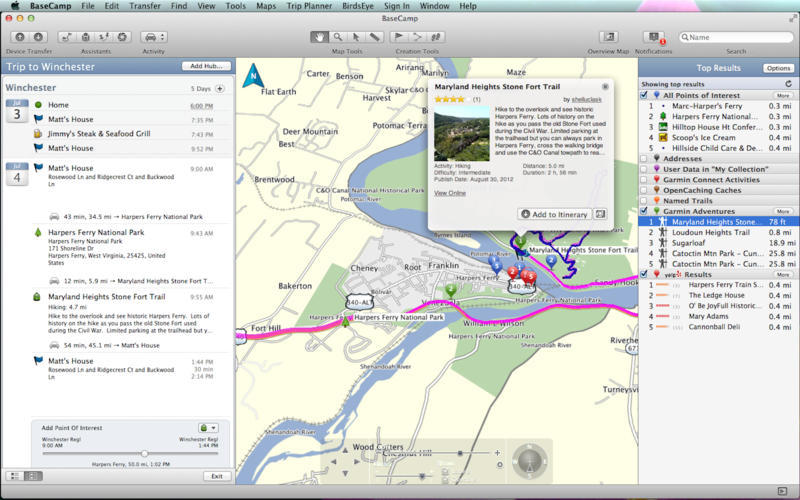Select the hand pan map tool
Image resolution: width=800 pixels, height=500 pixels.
click(x=320, y=37)
